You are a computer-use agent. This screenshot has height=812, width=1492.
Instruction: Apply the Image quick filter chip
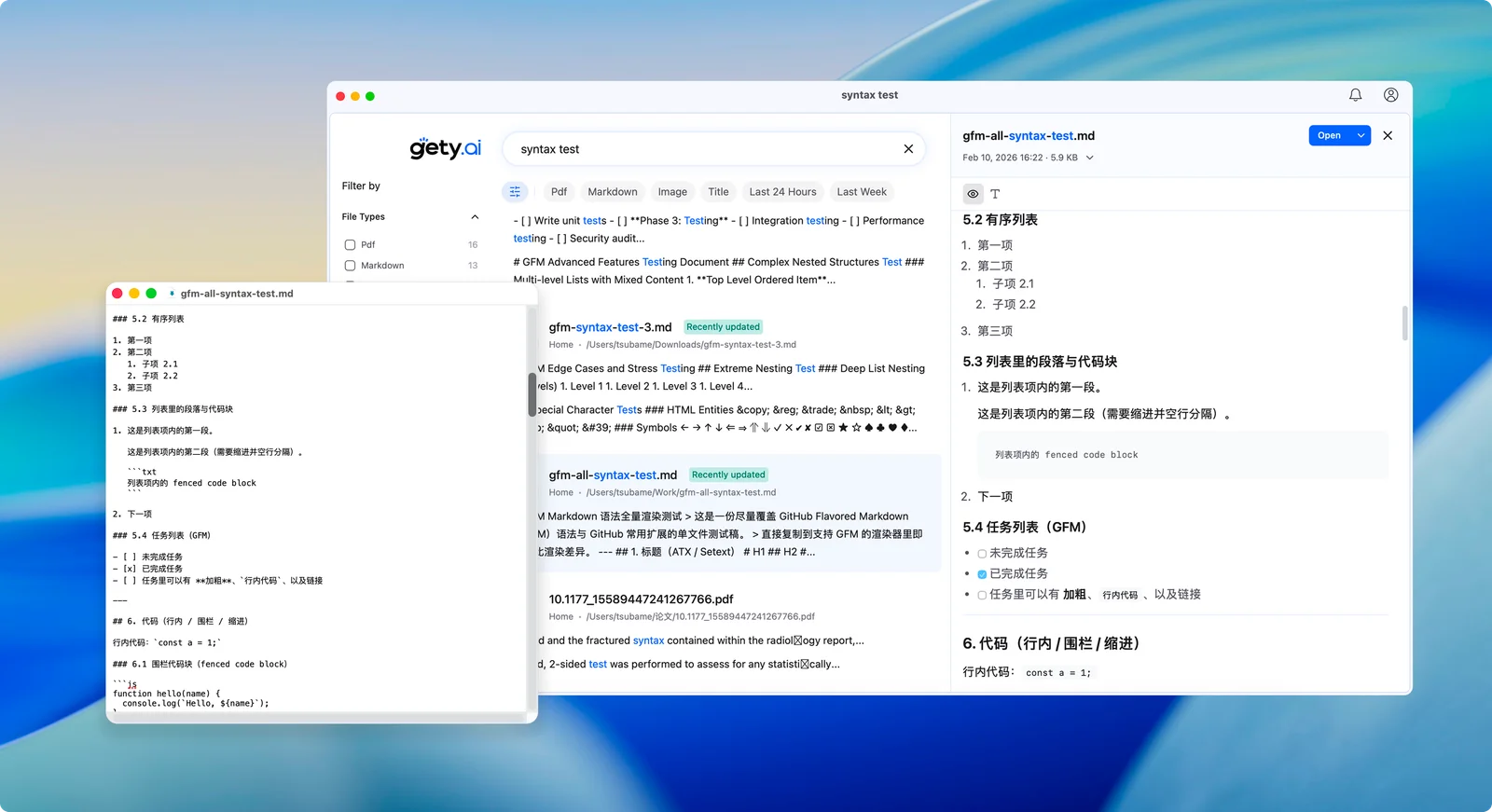click(x=672, y=192)
